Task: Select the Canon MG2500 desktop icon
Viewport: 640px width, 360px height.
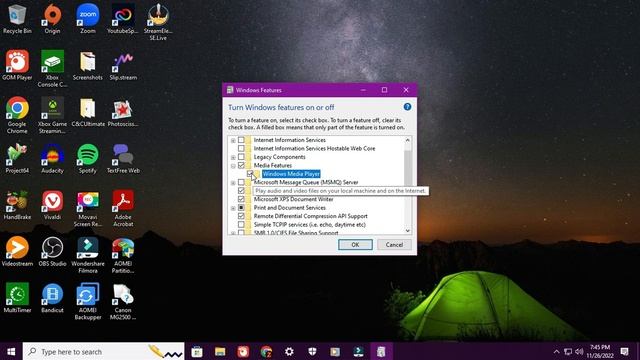Action: coord(123,302)
